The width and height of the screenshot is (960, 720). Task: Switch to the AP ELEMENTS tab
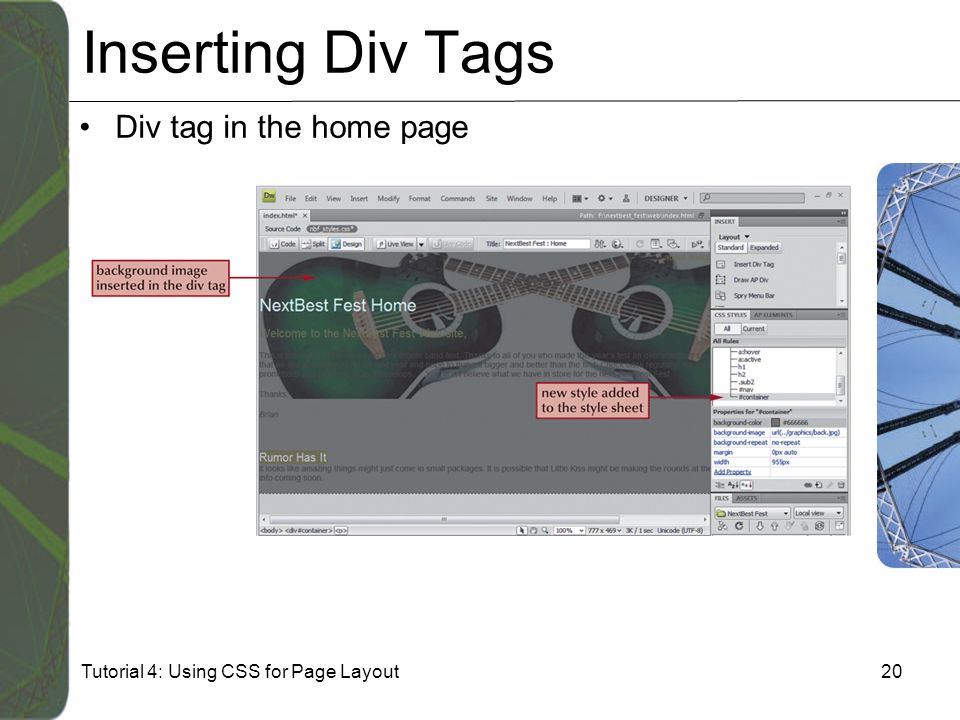[773, 315]
